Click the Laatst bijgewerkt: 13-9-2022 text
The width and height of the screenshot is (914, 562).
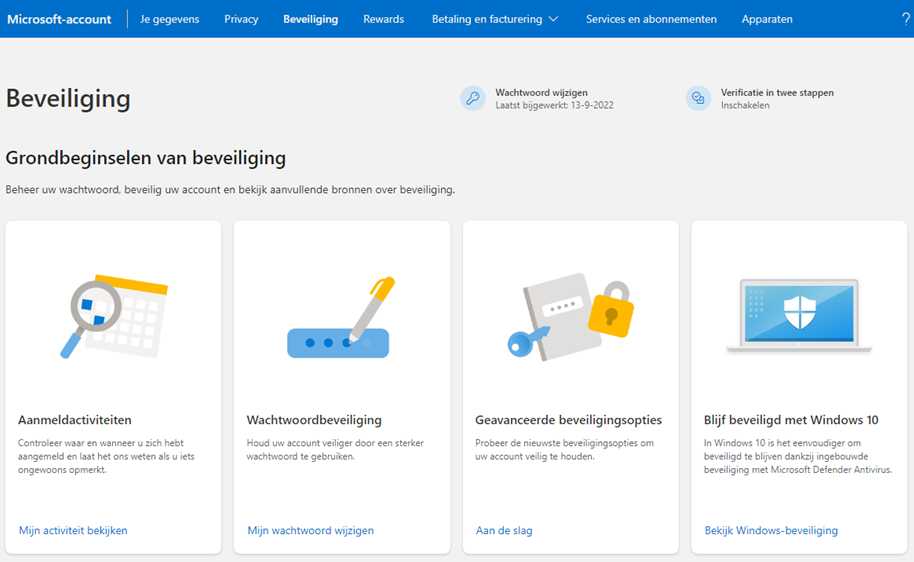[x=554, y=106]
